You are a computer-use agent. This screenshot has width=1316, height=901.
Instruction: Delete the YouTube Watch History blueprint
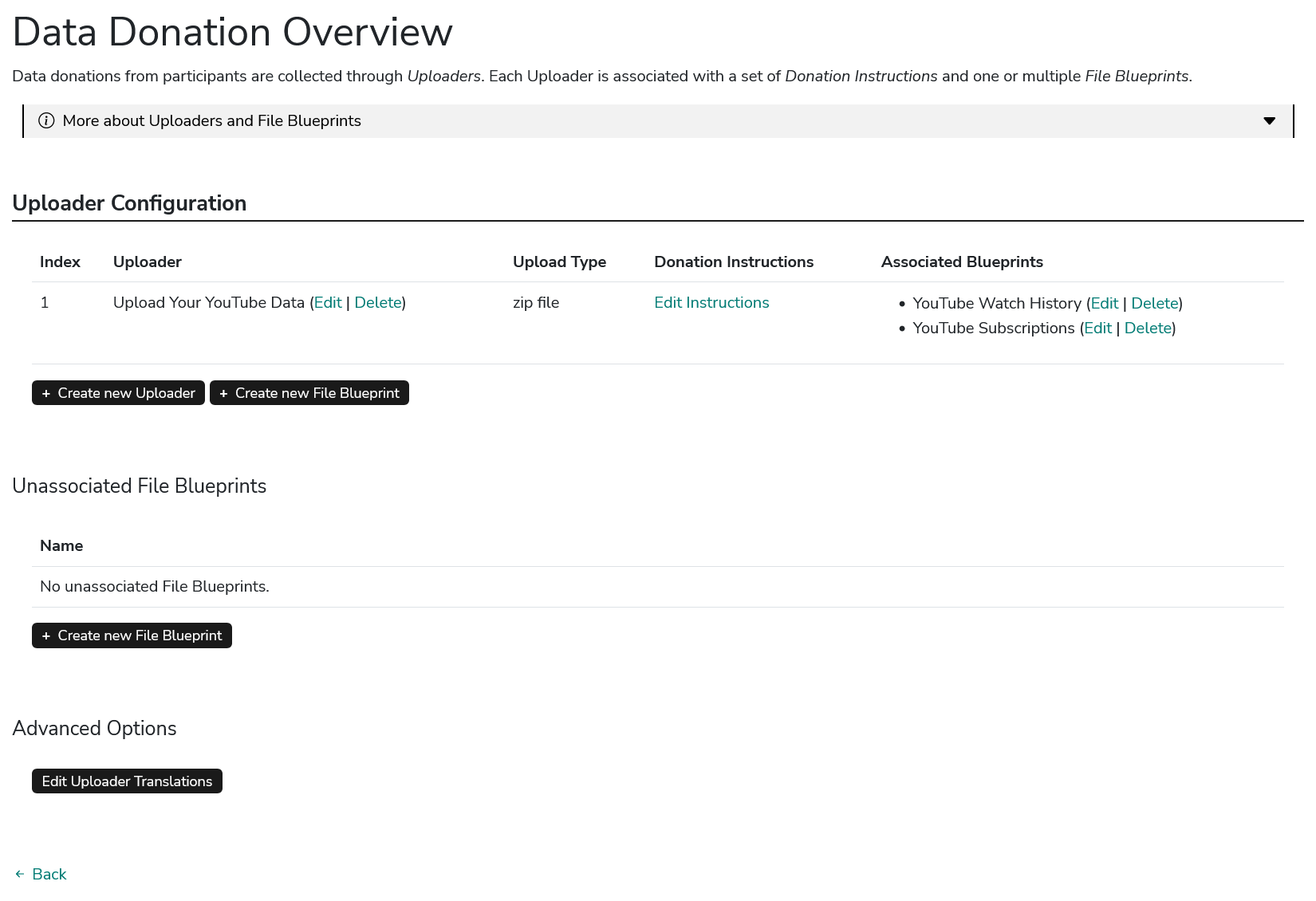[x=1154, y=303]
